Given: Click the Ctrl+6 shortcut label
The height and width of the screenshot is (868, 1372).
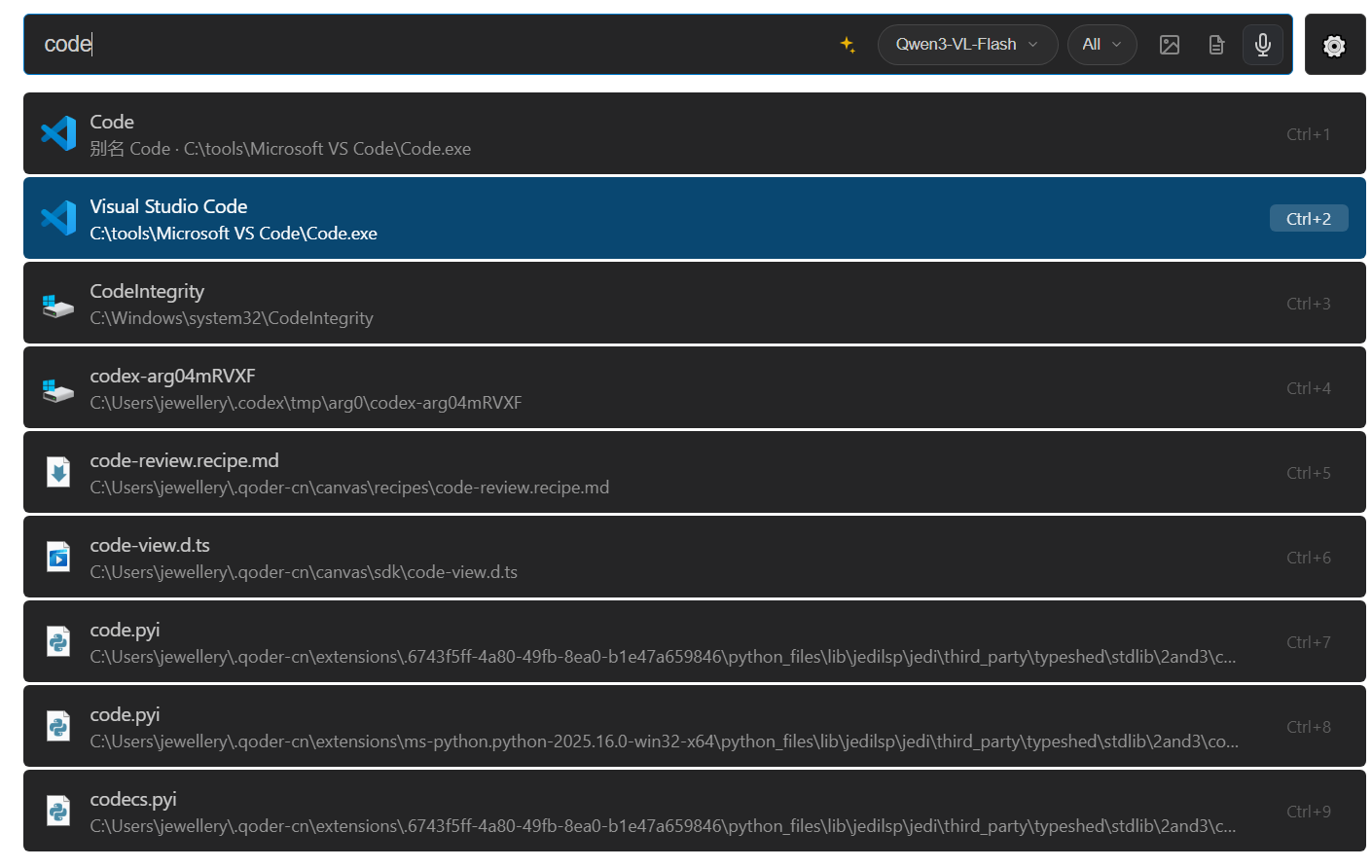Looking at the screenshot, I should [1309, 558].
